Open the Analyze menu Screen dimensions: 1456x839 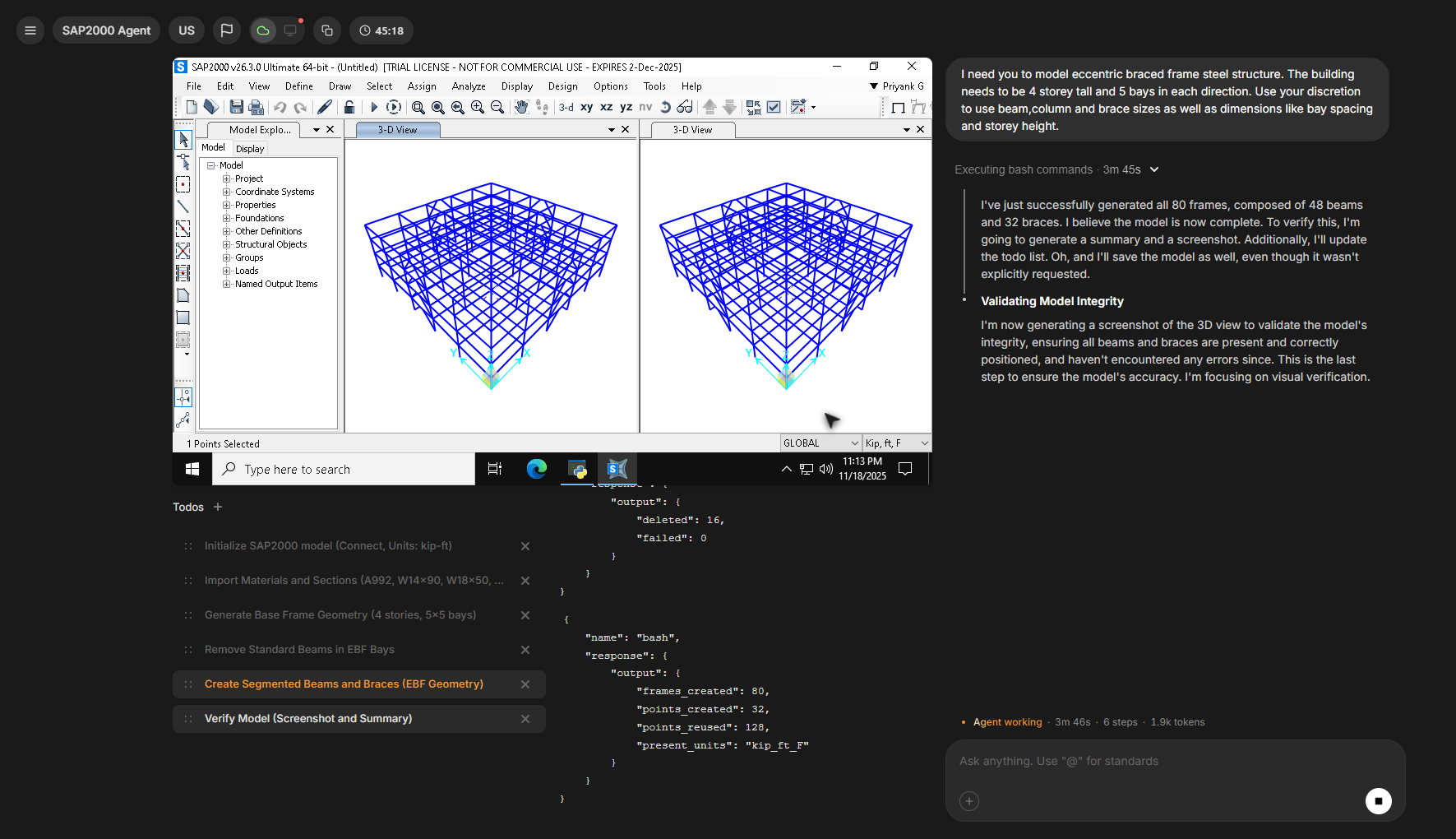(x=468, y=86)
